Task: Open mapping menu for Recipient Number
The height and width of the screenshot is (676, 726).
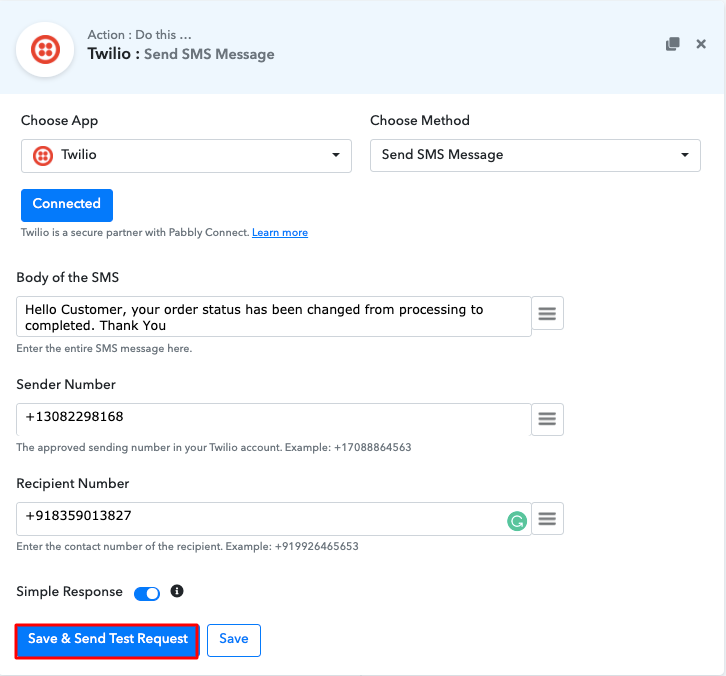Action: (x=547, y=519)
